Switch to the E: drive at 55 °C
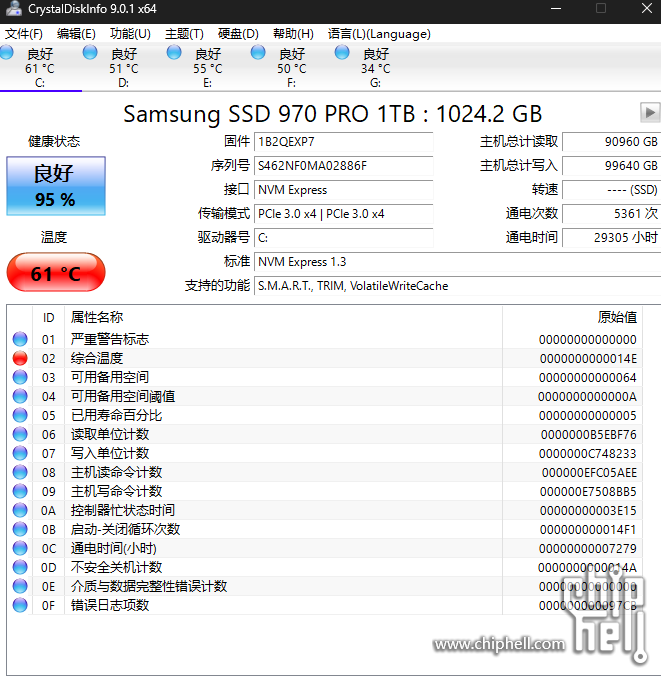Viewport: 661px width, 679px height. [207, 68]
